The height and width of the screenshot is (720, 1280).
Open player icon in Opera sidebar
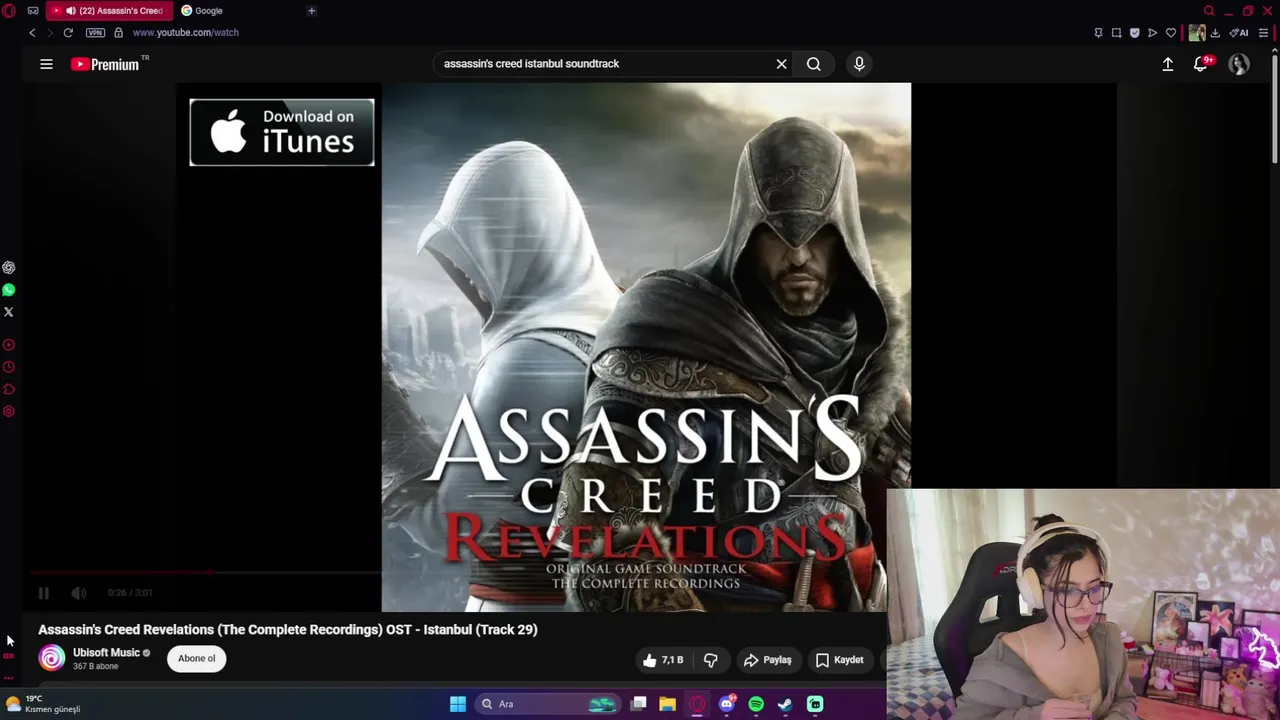9,345
